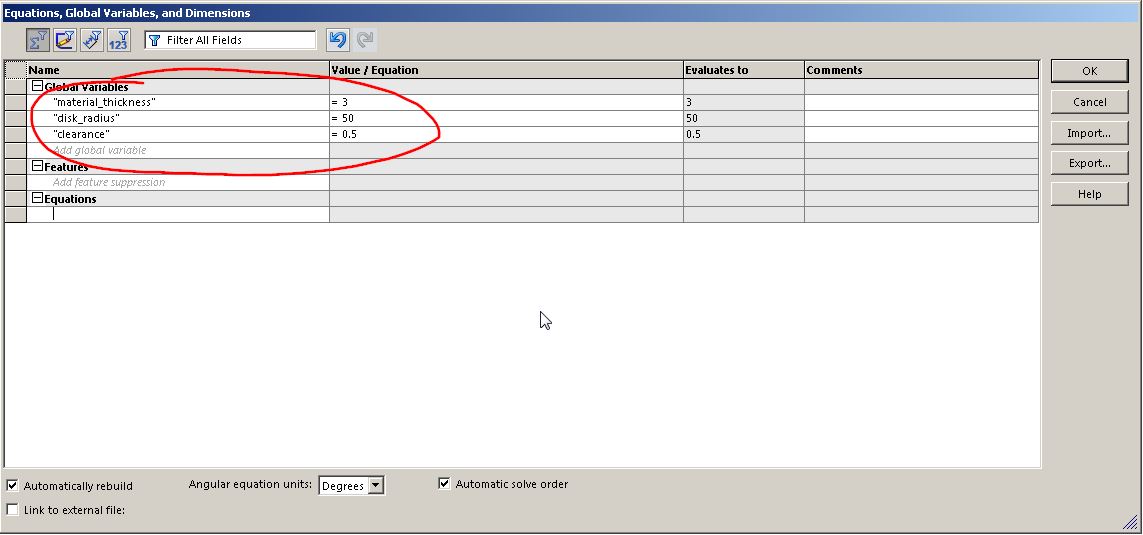Click the Evaluates to column header
This screenshot has width=1143, height=535.
744,70
